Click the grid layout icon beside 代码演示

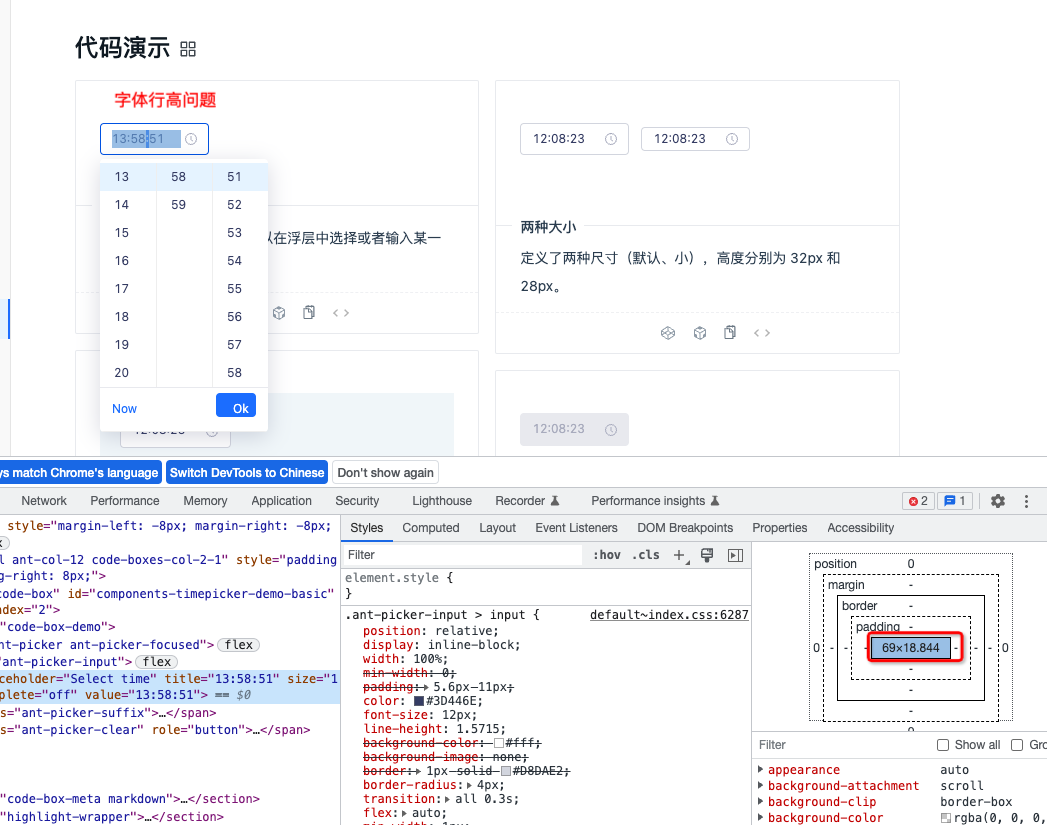[188, 49]
